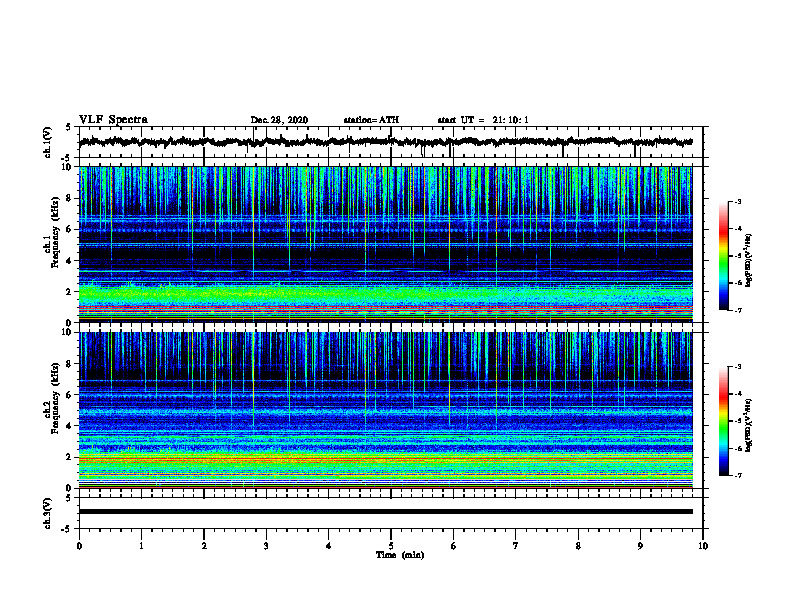792x612 pixels.
Task: Click the date text "Dec. 28, 2020"
Action: 279,120
